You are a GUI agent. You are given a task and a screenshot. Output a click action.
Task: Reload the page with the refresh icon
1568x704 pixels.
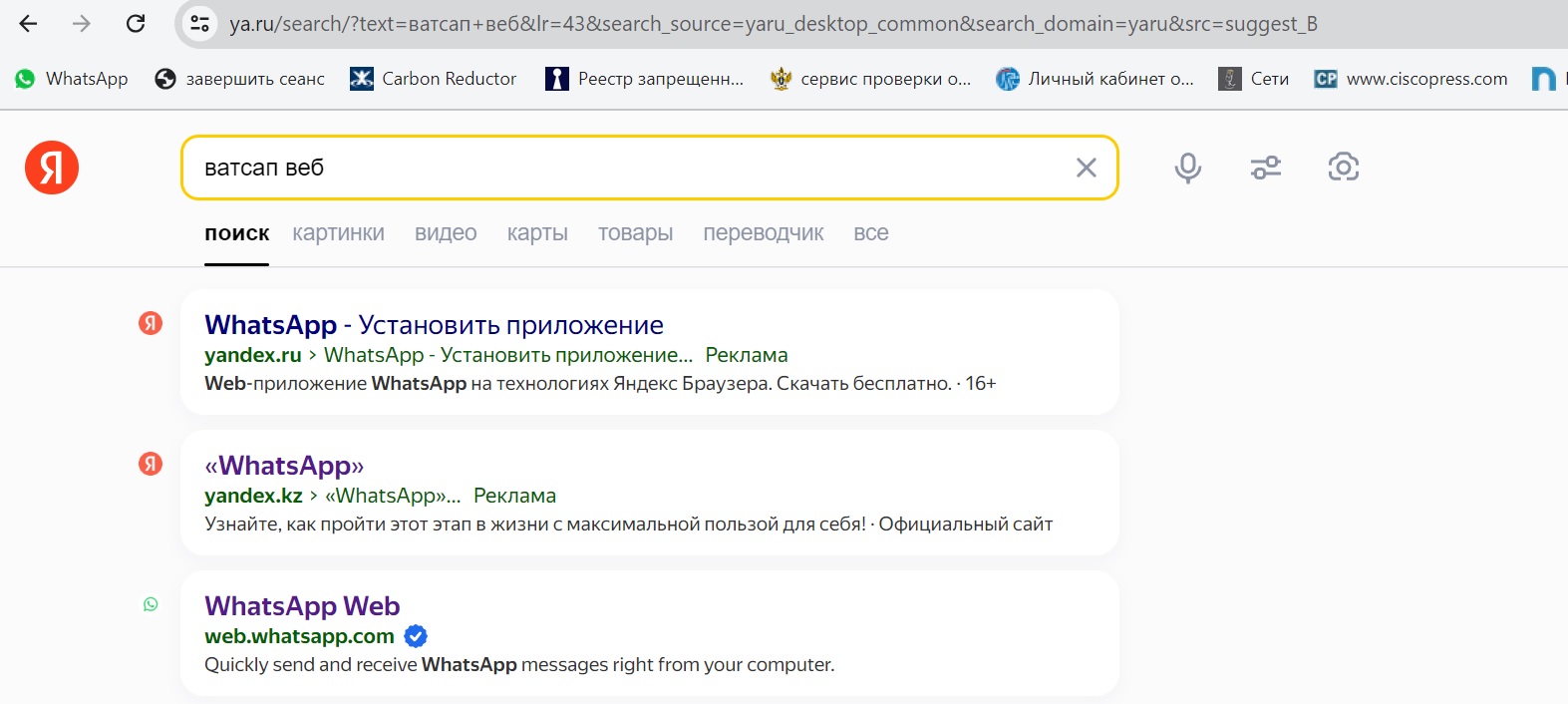click(x=136, y=23)
